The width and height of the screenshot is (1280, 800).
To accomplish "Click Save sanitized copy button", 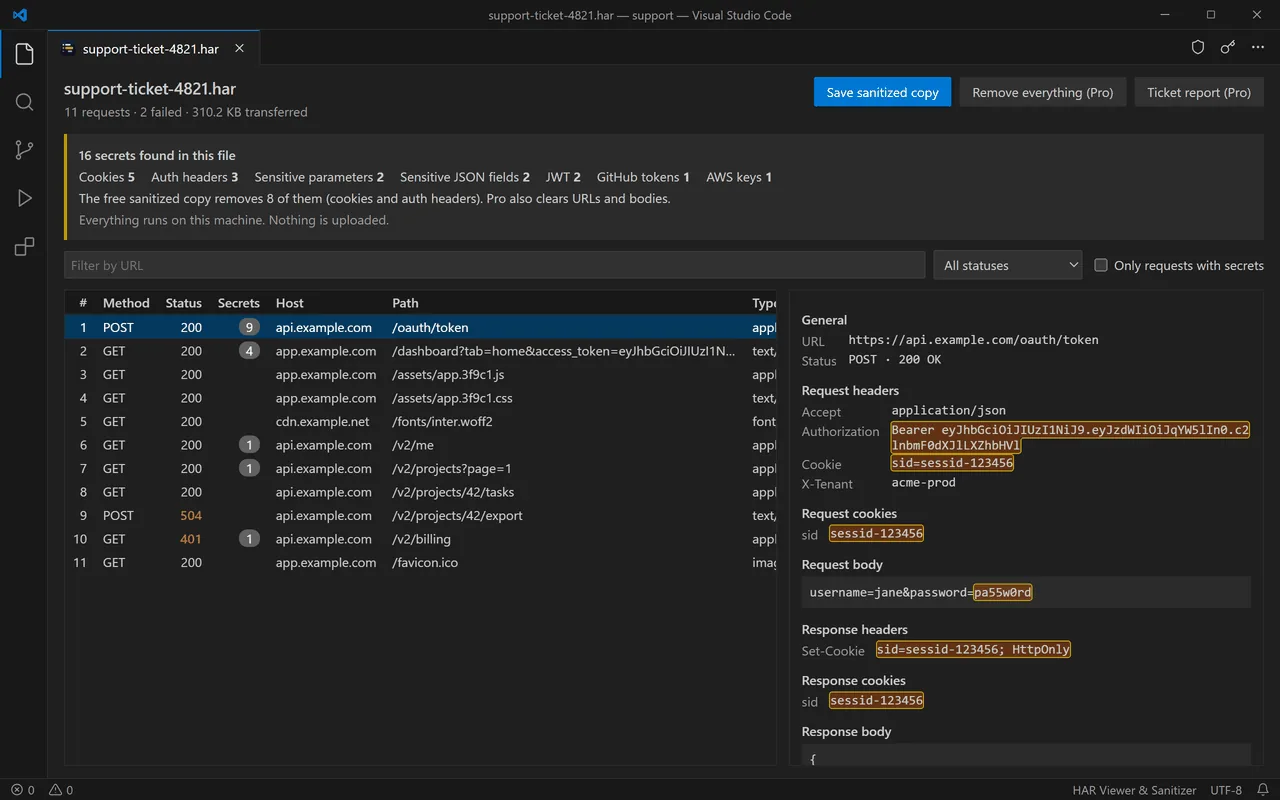I will click(x=882, y=92).
